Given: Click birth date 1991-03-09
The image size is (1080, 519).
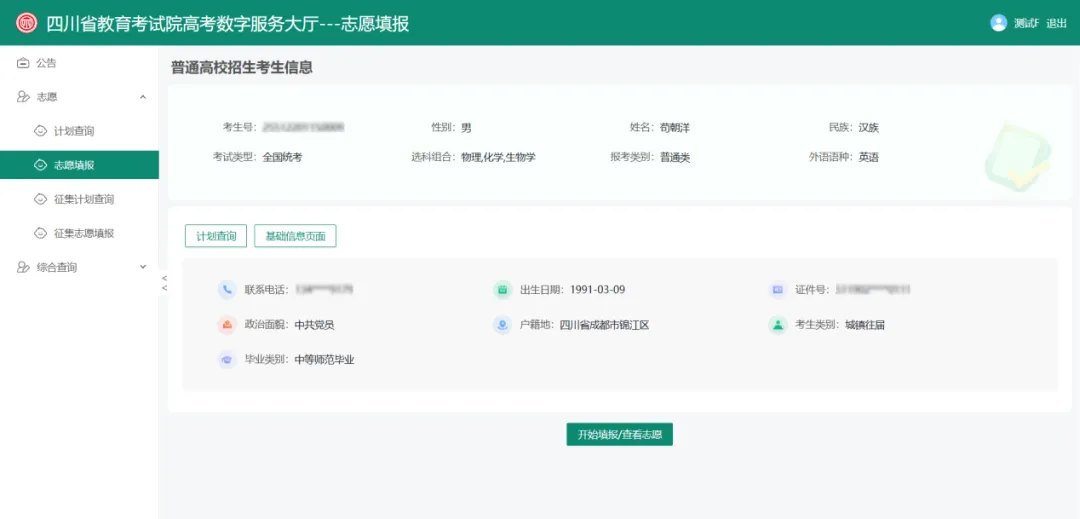Looking at the screenshot, I should click(598, 290).
